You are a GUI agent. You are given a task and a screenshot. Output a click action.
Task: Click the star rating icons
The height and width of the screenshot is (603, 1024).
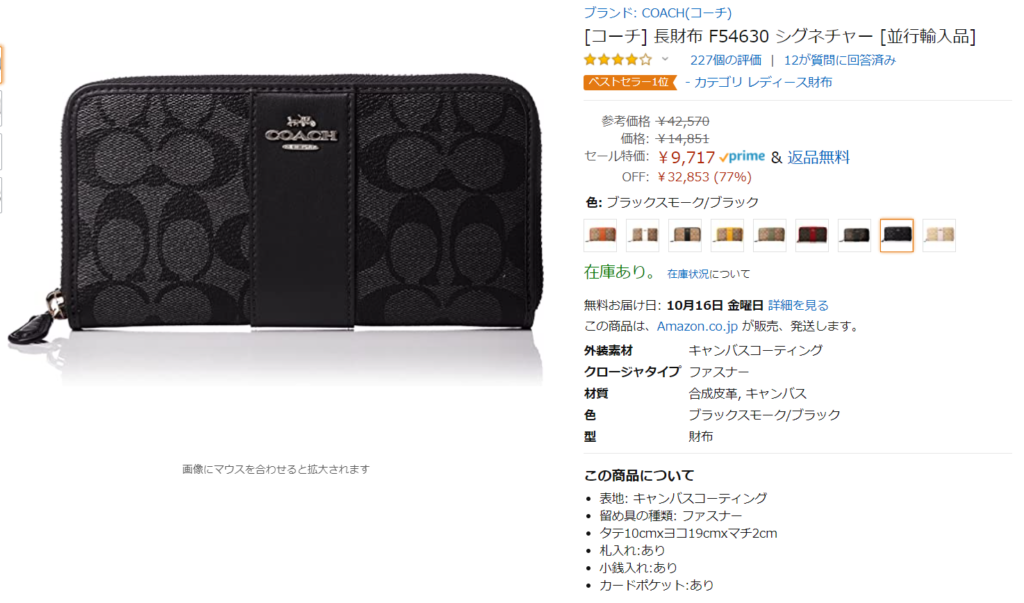coord(618,60)
